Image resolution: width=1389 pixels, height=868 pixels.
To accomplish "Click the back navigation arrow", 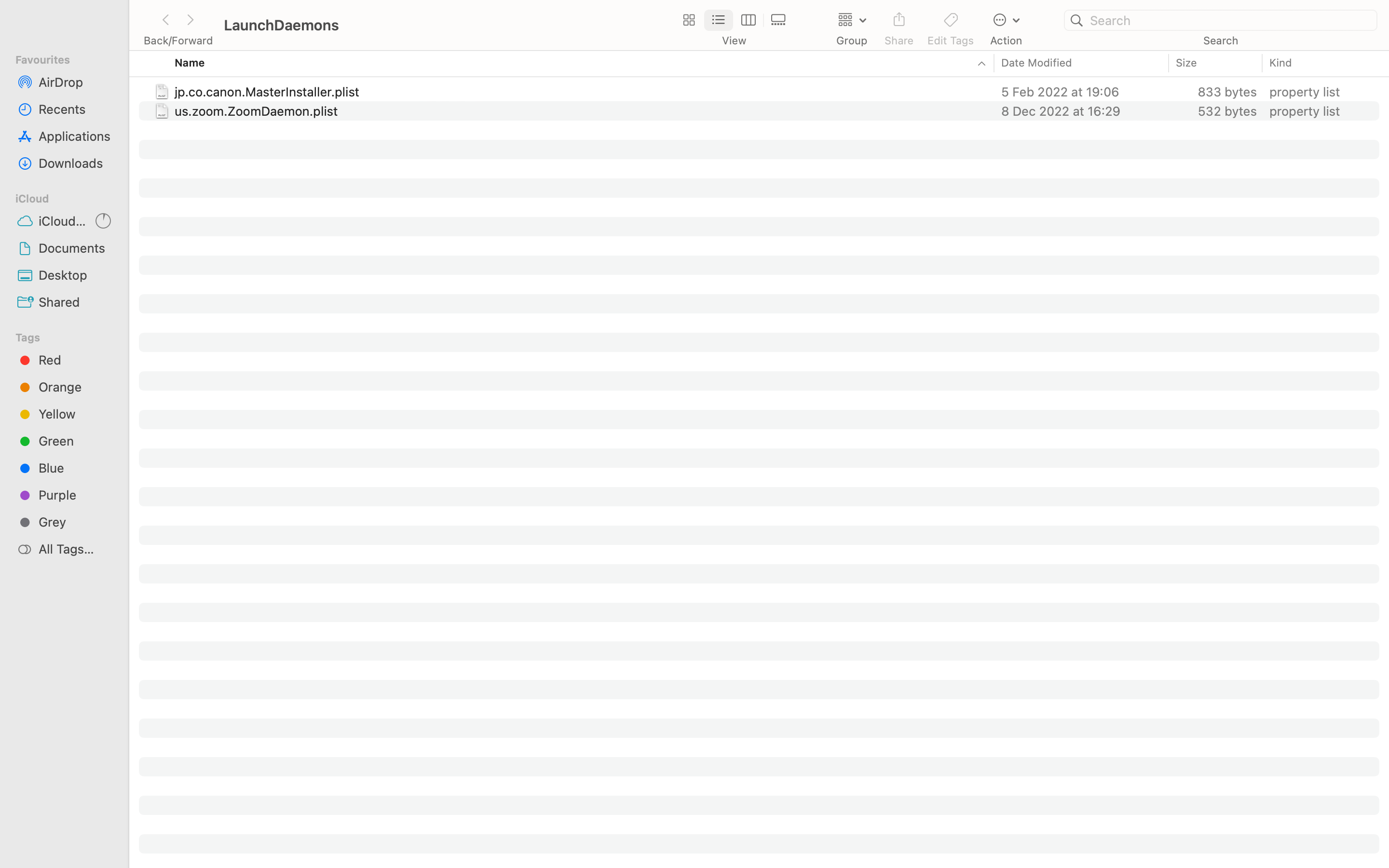I will (165, 20).
